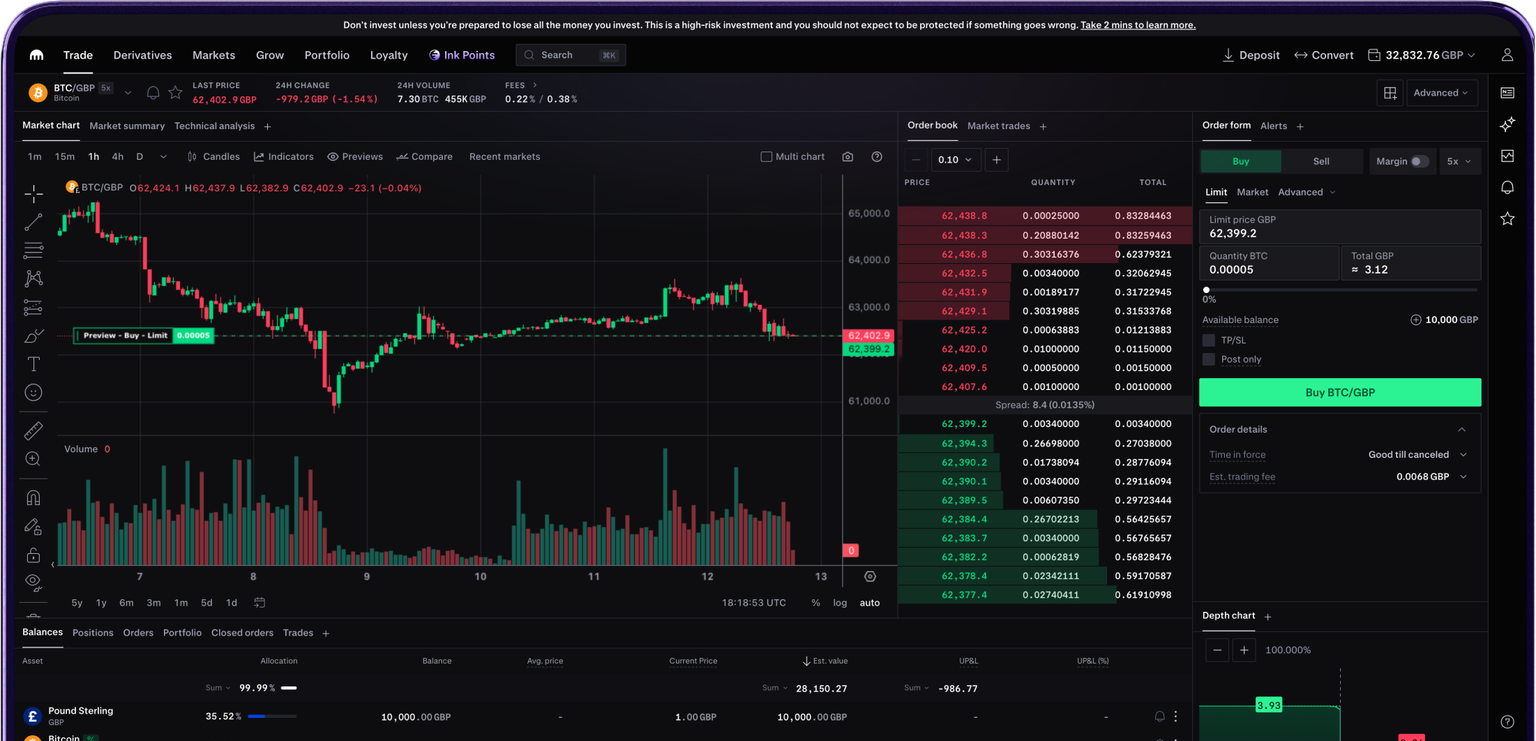Image resolution: width=1536 pixels, height=741 pixels.
Task: Open the Technical analysis tab
Action: 214,126
